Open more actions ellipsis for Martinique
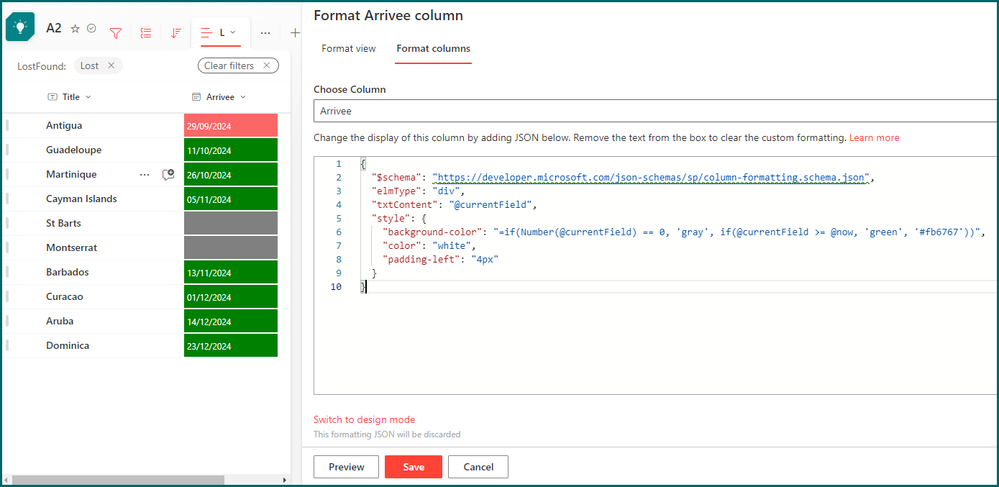This screenshot has width=999, height=487. (x=144, y=174)
